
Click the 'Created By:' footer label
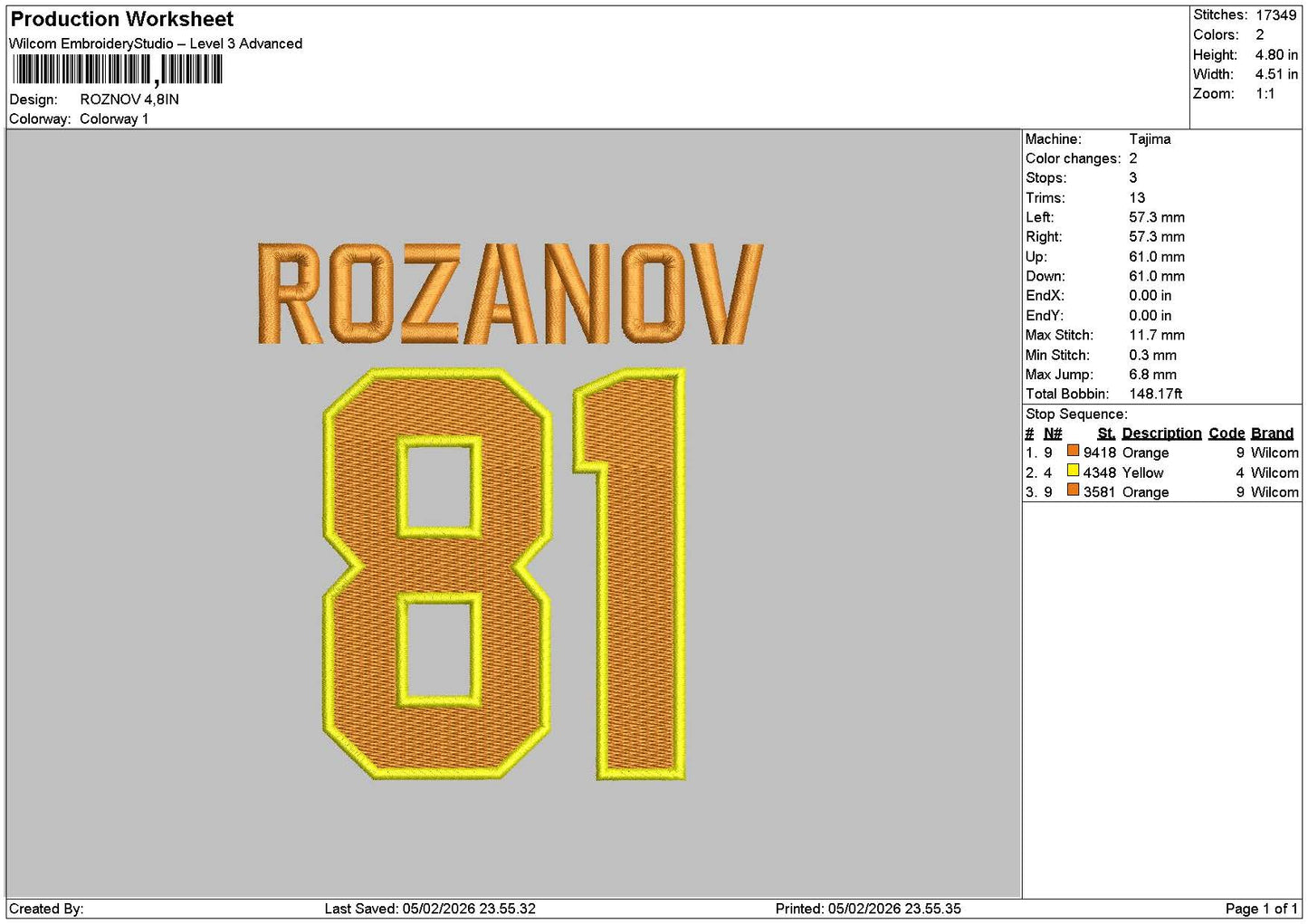(46, 909)
